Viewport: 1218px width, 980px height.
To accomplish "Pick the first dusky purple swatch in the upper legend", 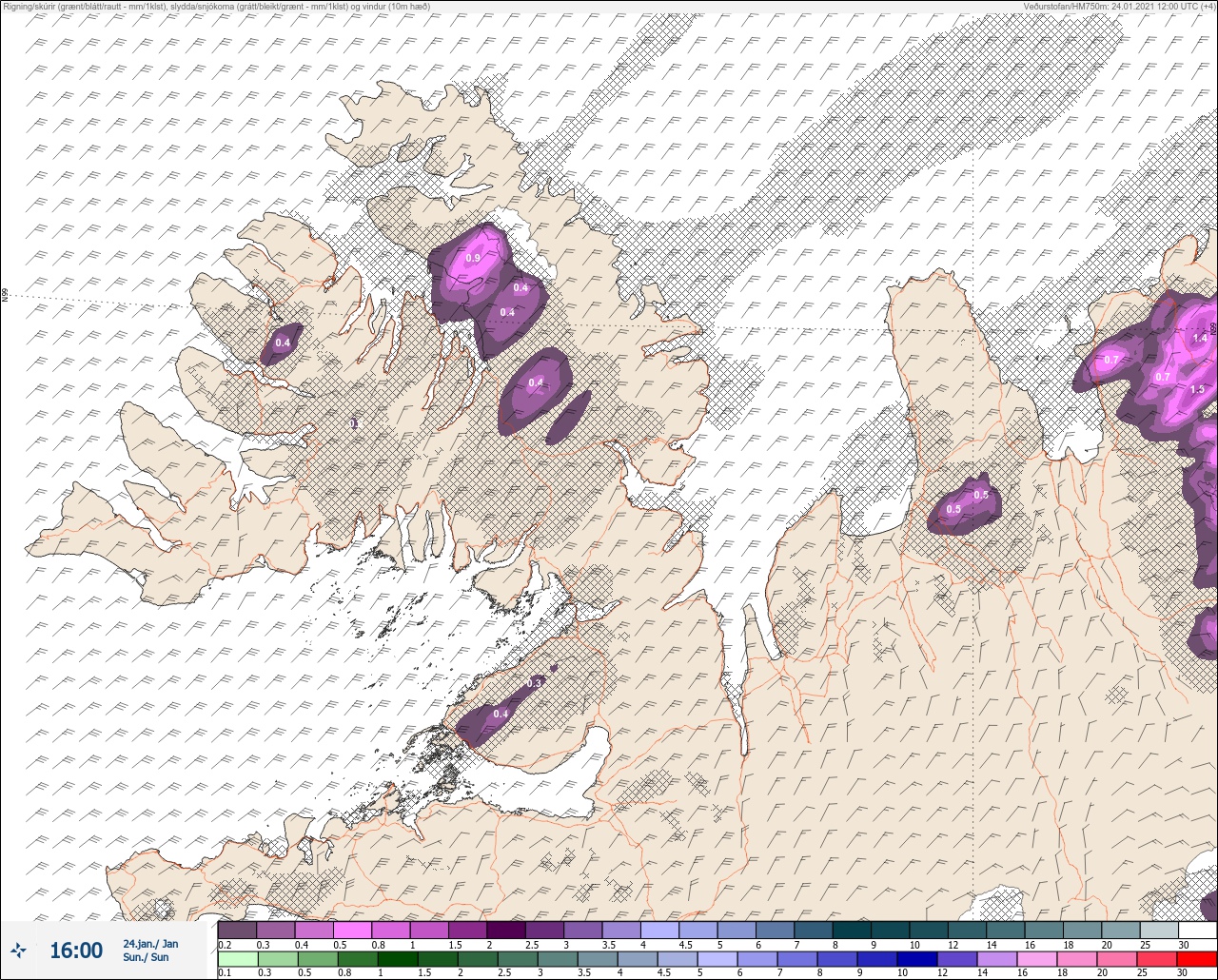I will pos(237,930).
